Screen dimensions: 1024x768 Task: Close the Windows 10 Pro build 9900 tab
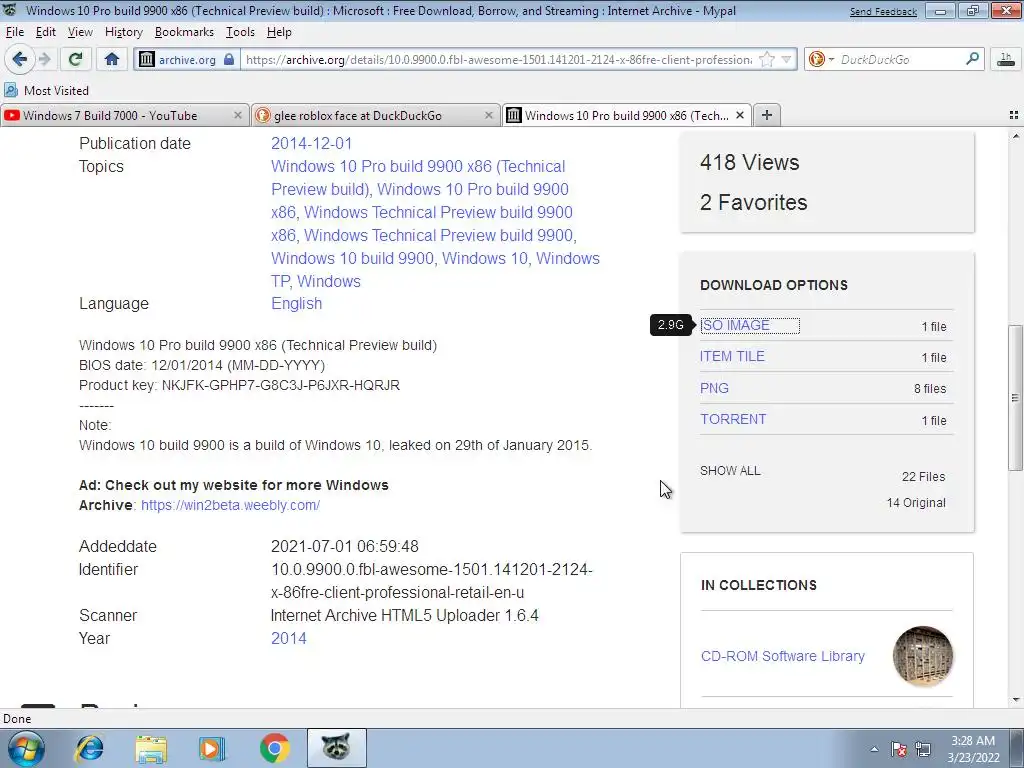tap(740, 115)
